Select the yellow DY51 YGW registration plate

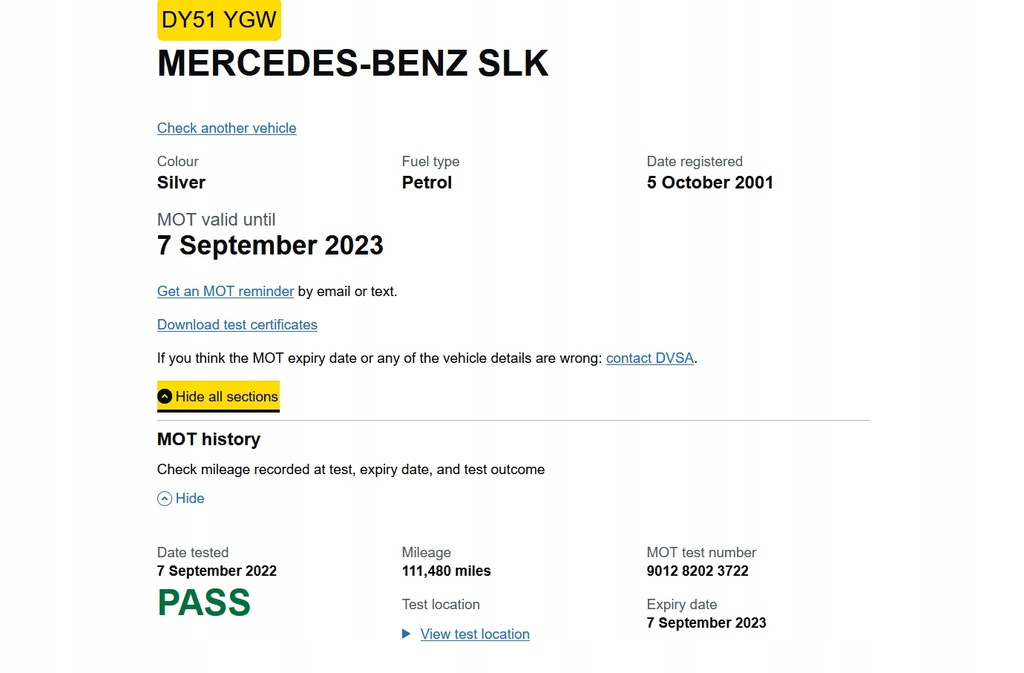point(218,19)
